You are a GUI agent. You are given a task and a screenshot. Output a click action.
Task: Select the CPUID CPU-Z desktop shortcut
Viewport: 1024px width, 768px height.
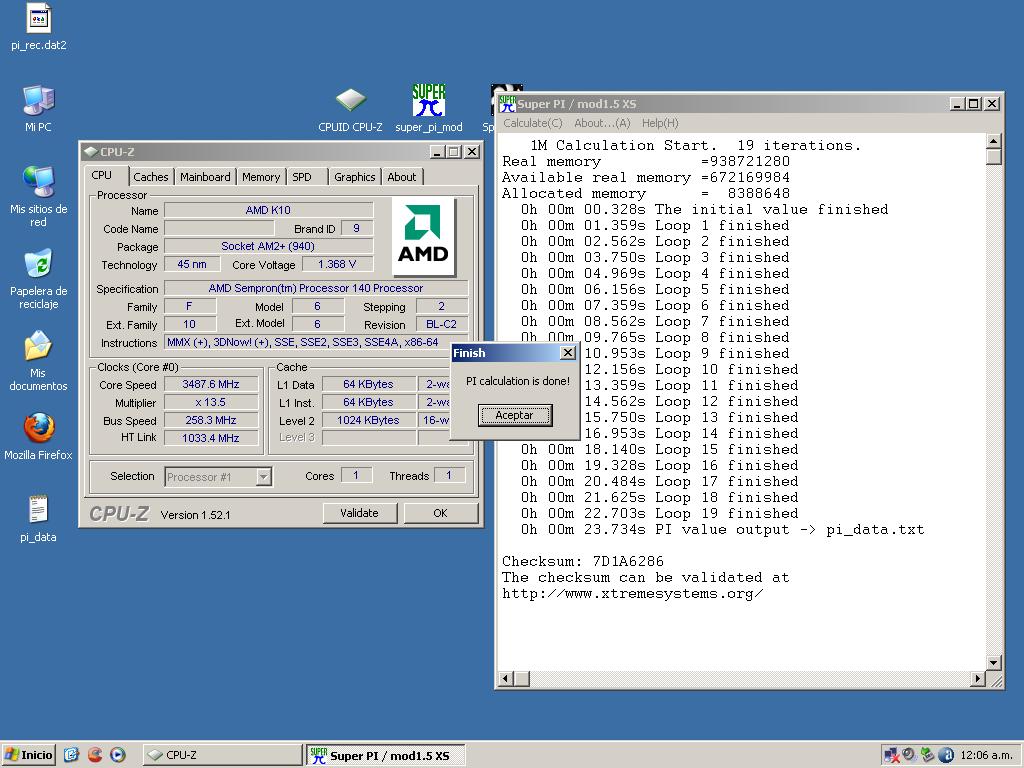coord(351,101)
